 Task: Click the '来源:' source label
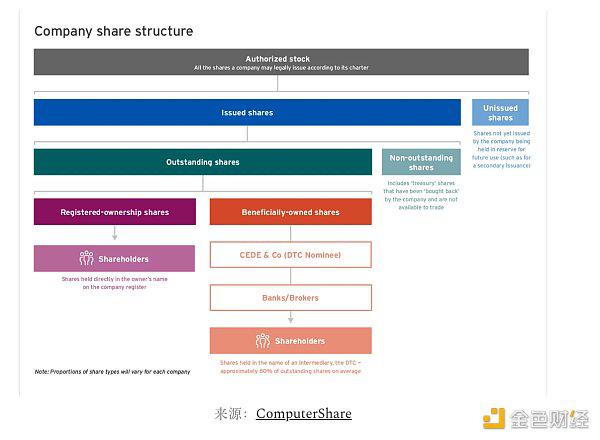click(231, 414)
